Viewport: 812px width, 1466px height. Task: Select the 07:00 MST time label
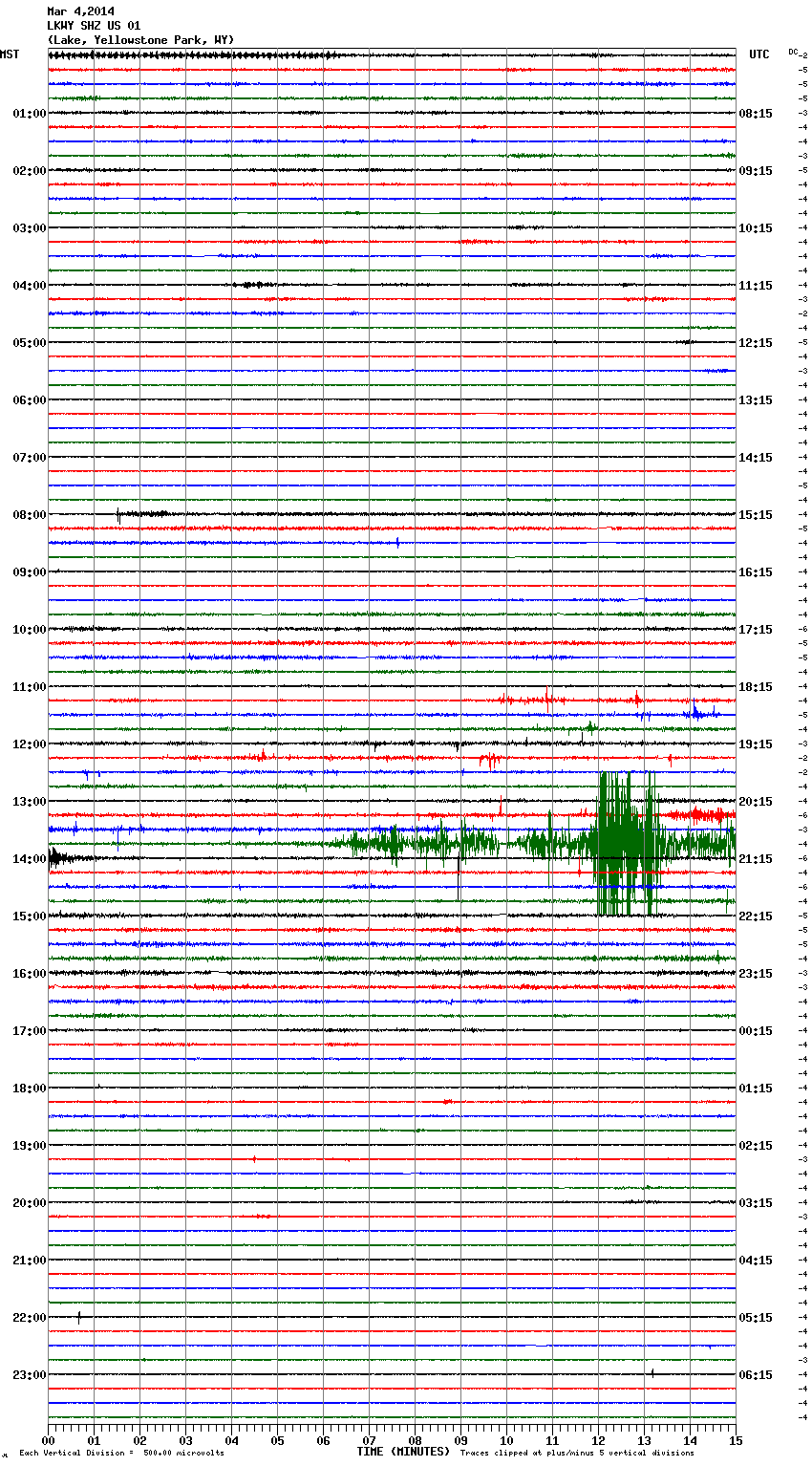29,458
